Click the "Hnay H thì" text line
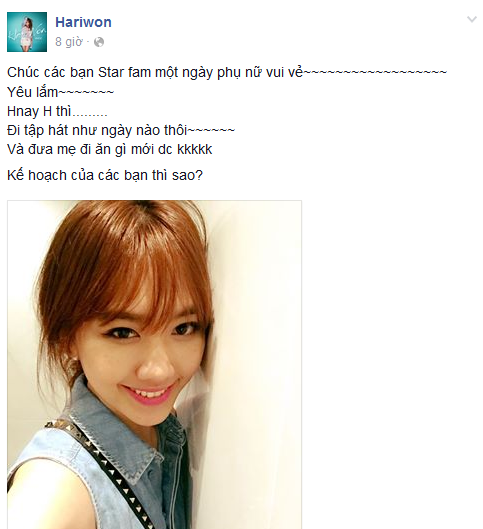Image resolution: width=483 pixels, height=529 pixels. click(57, 111)
